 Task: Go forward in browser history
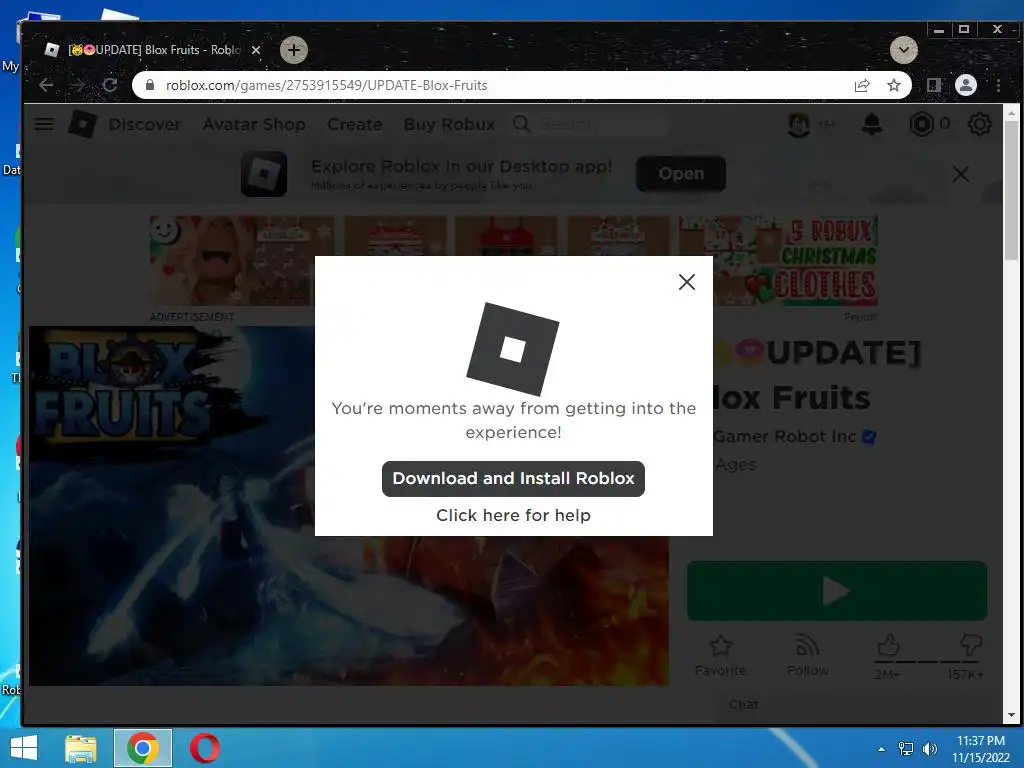click(x=78, y=85)
